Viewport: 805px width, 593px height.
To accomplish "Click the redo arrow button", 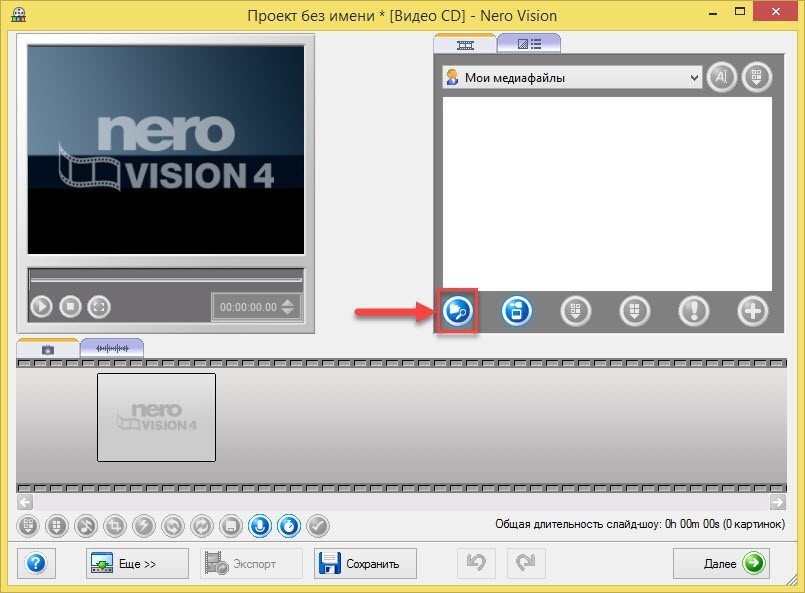I will pyautogui.click(x=526, y=563).
